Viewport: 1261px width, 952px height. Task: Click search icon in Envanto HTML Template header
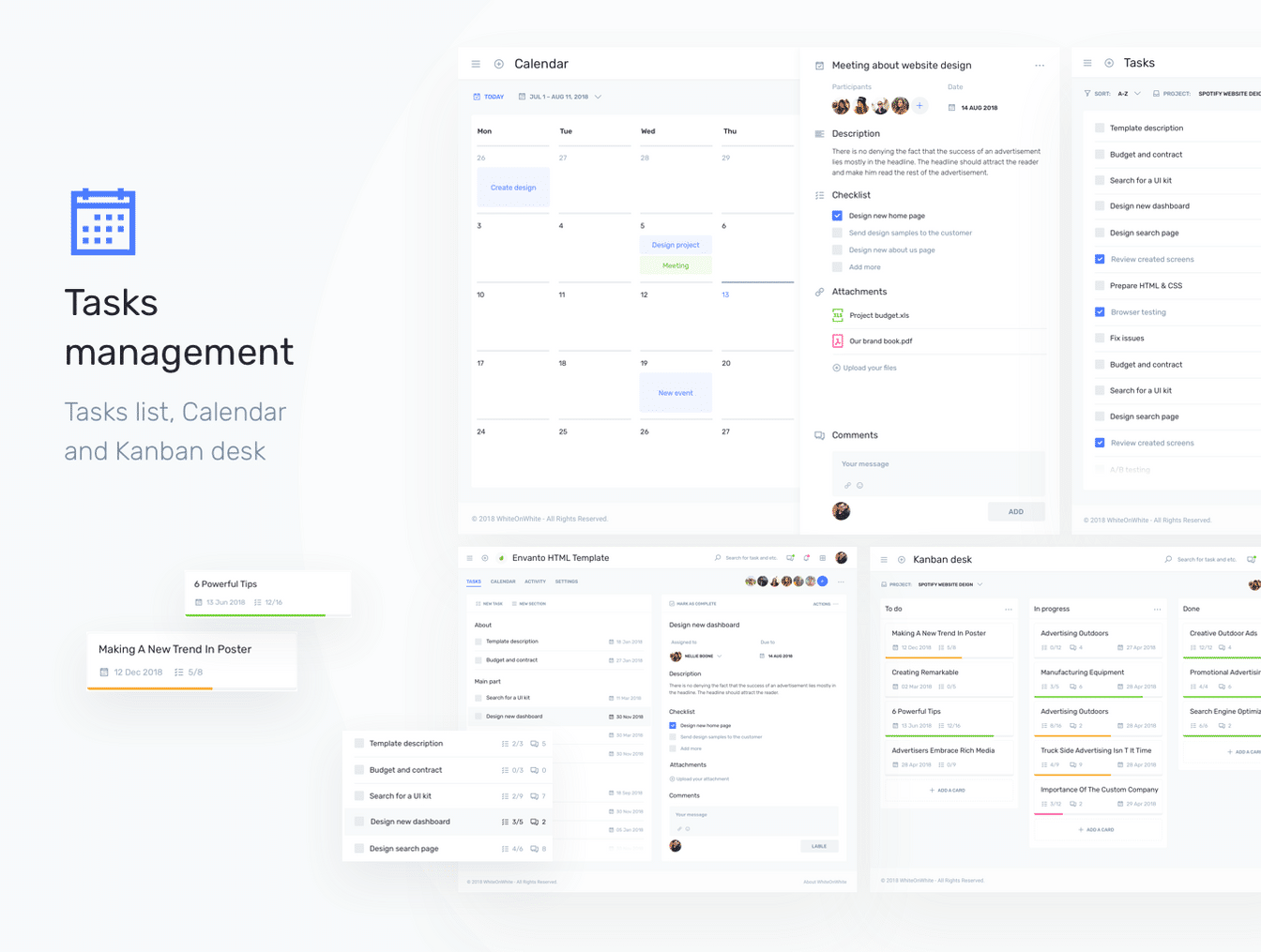point(718,558)
